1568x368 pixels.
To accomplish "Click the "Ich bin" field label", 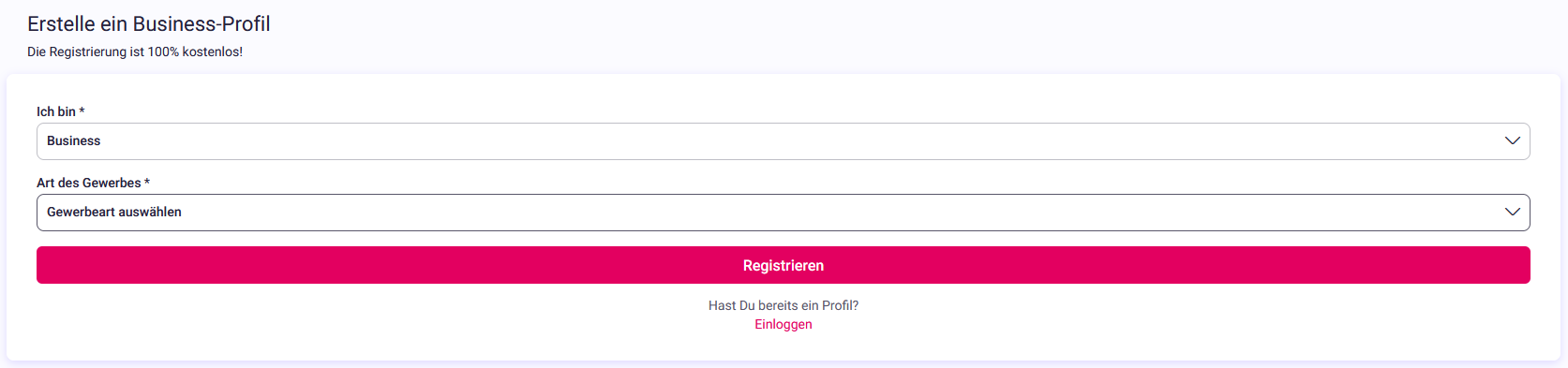I will tap(56, 111).
